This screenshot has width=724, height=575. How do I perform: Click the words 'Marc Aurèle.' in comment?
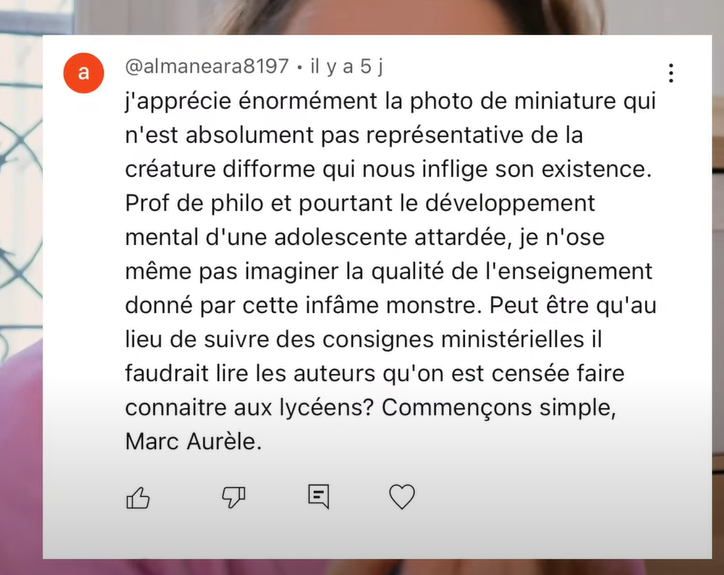(193, 442)
